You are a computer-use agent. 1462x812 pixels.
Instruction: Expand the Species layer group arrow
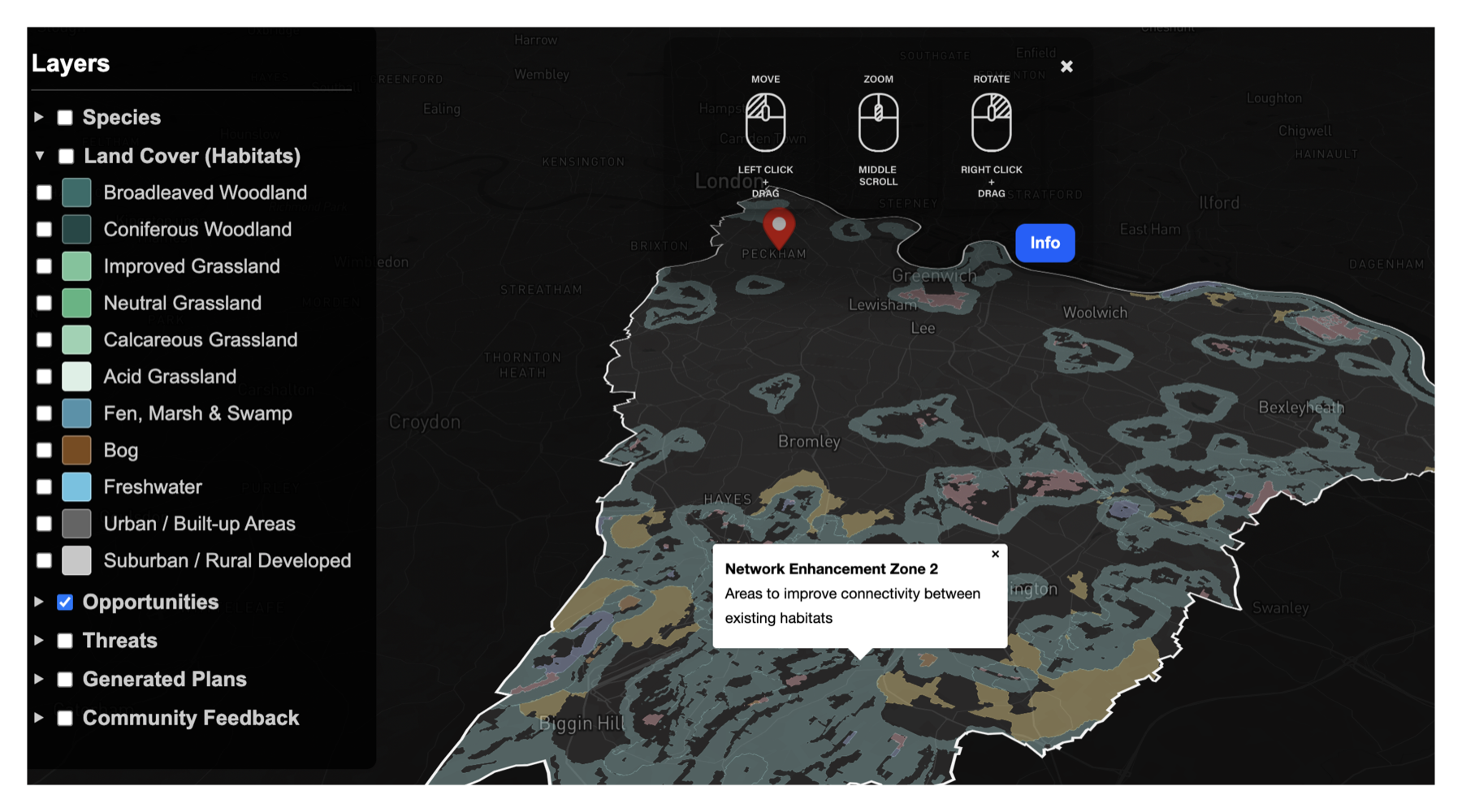tap(38, 117)
